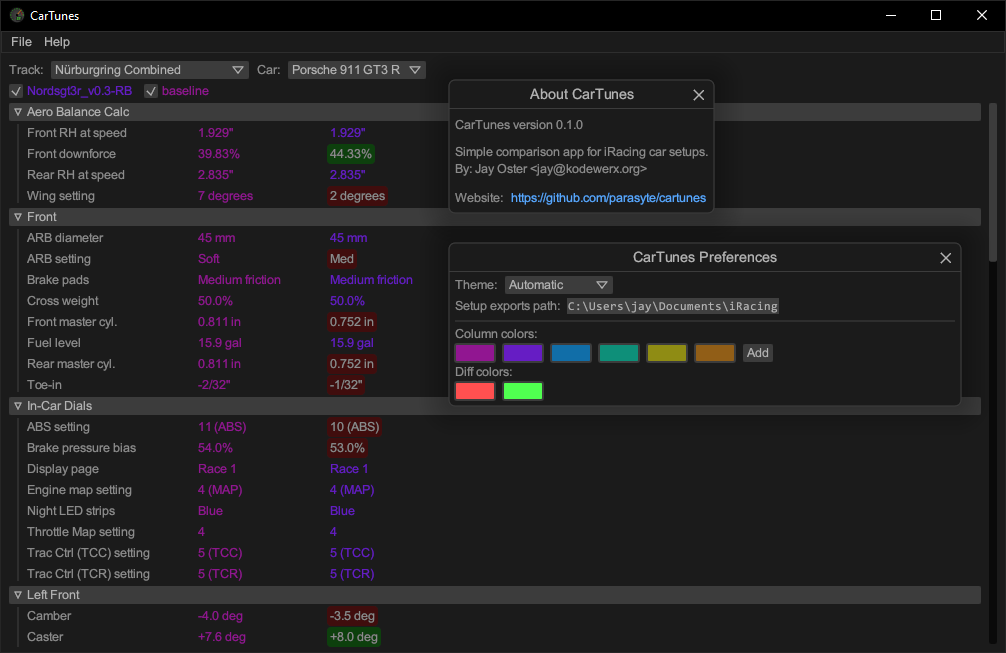The width and height of the screenshot is (1006, 653).
Task: Pick the red diff color swatch
Action: pos(475,391)
